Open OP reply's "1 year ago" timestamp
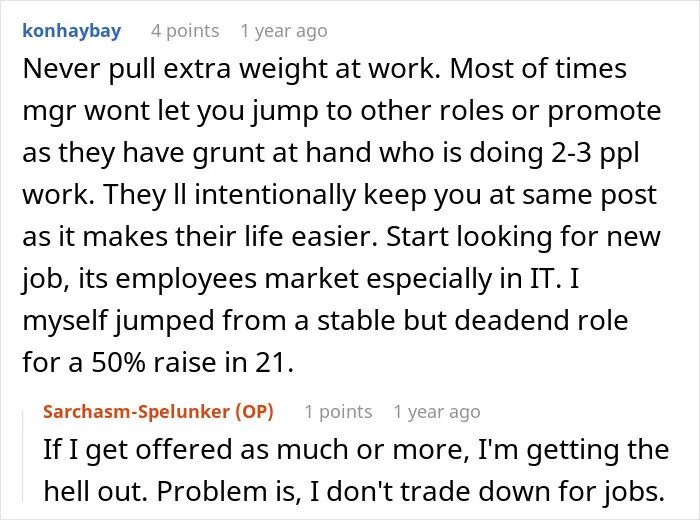The width and height of the screenshot is (700, 520). (x=437, y=412)
